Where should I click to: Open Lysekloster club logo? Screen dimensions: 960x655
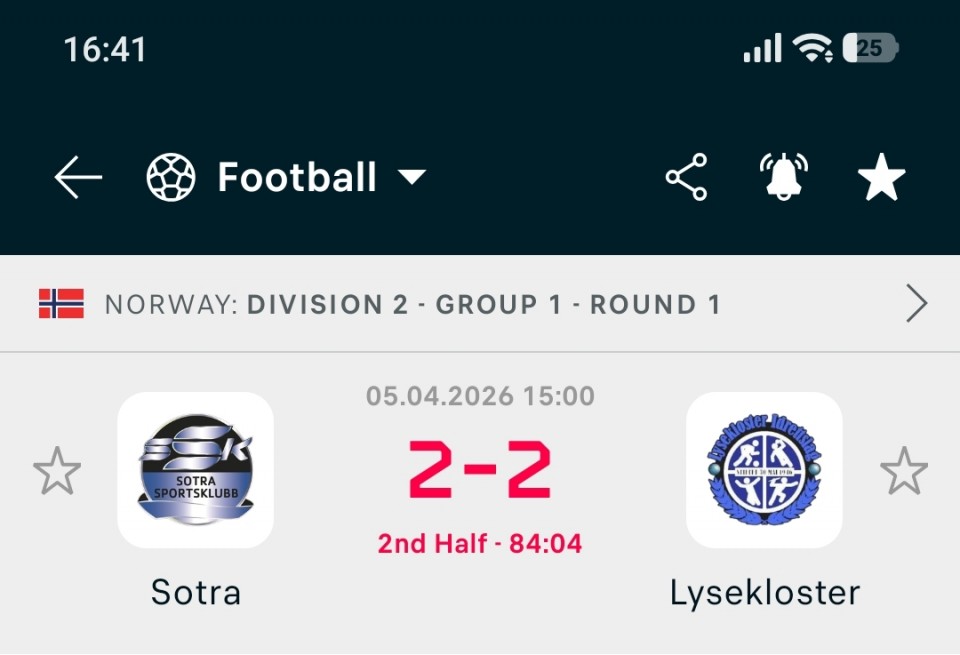[764, 470]
